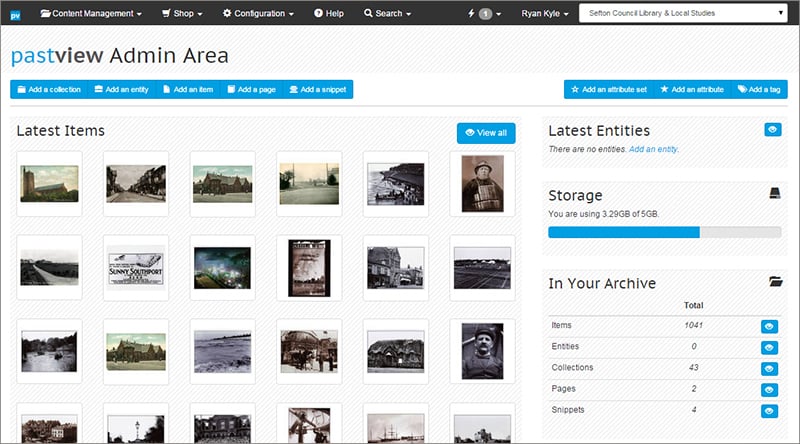Open the dark framed portrait poster thumbnail
The image size is (800, 444).
(x=309, y=267)
